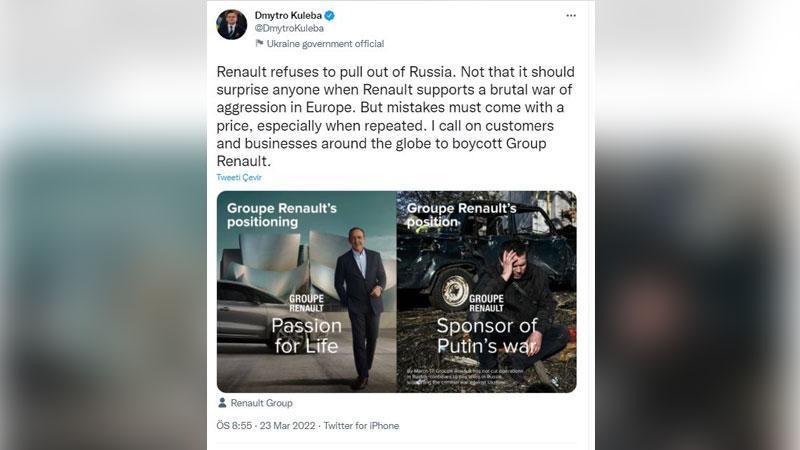Click the Dmytro Kuleba display name
The height and width of the screenshot is (450, 800).
(287, 16)
